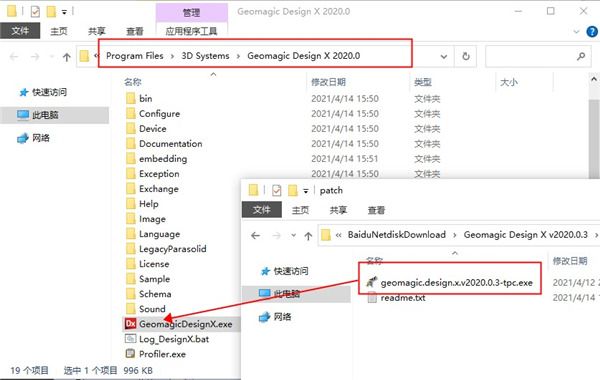The width and height of the screenshot is (600, 380).
Task: Click the BaiduNetdiskDownload breadcrumb
Action: click(397, 235)
